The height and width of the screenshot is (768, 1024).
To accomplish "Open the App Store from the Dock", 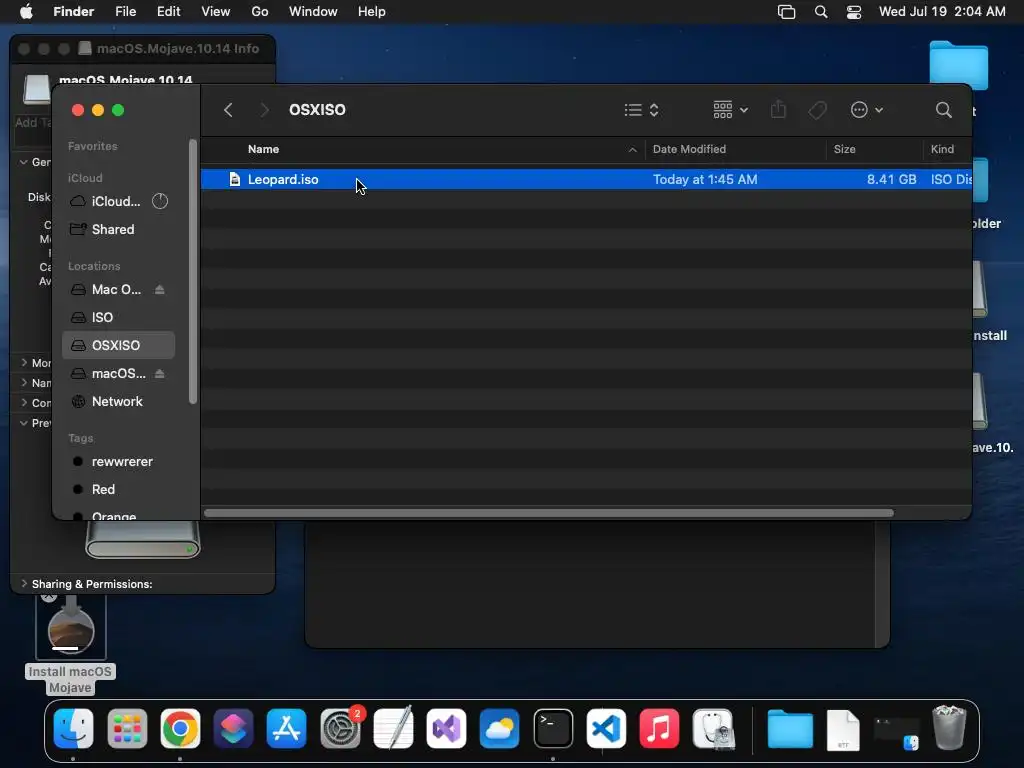I will coord(286,728).
